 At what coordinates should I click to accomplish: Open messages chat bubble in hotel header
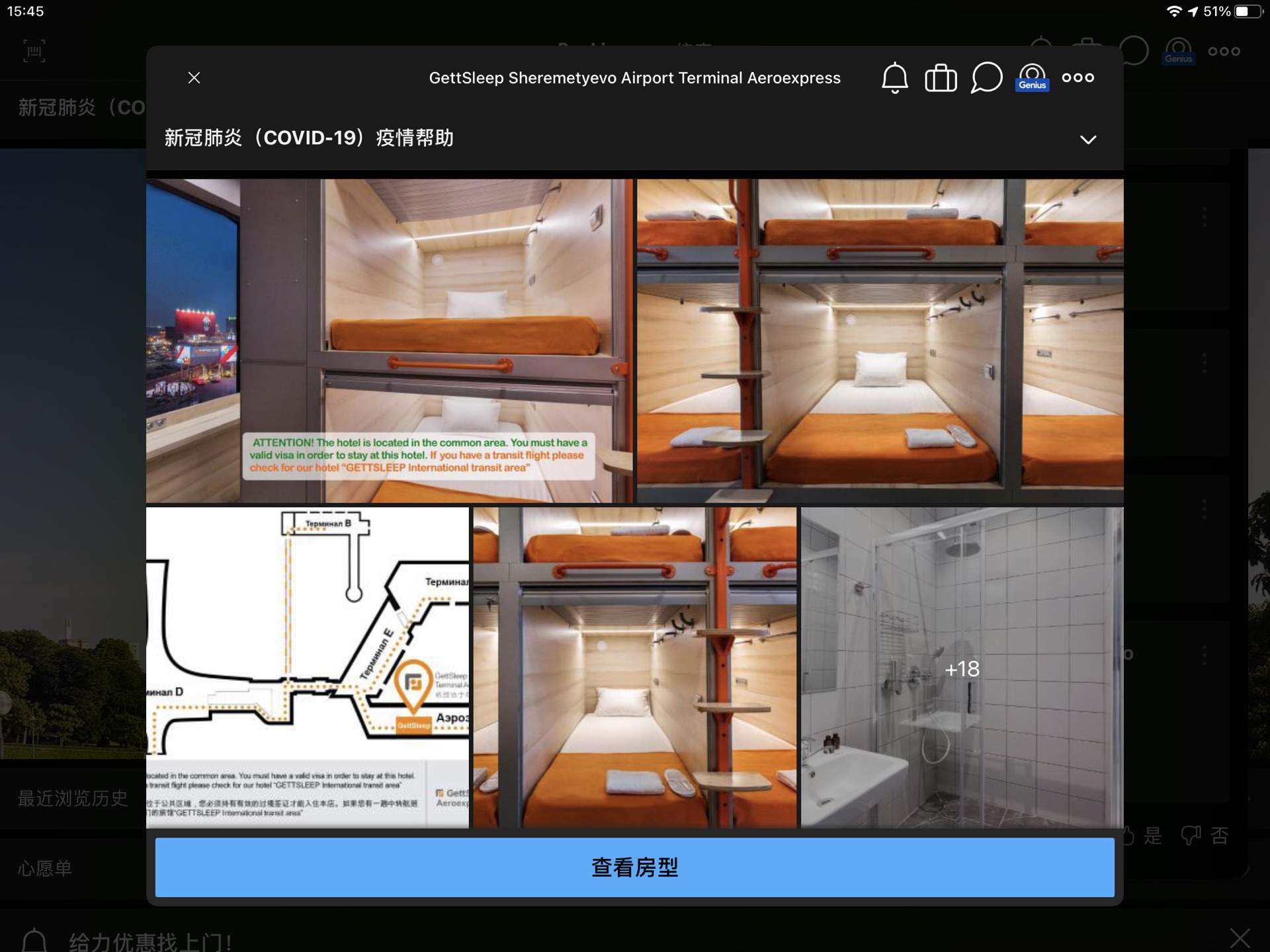tap(986, 78)
